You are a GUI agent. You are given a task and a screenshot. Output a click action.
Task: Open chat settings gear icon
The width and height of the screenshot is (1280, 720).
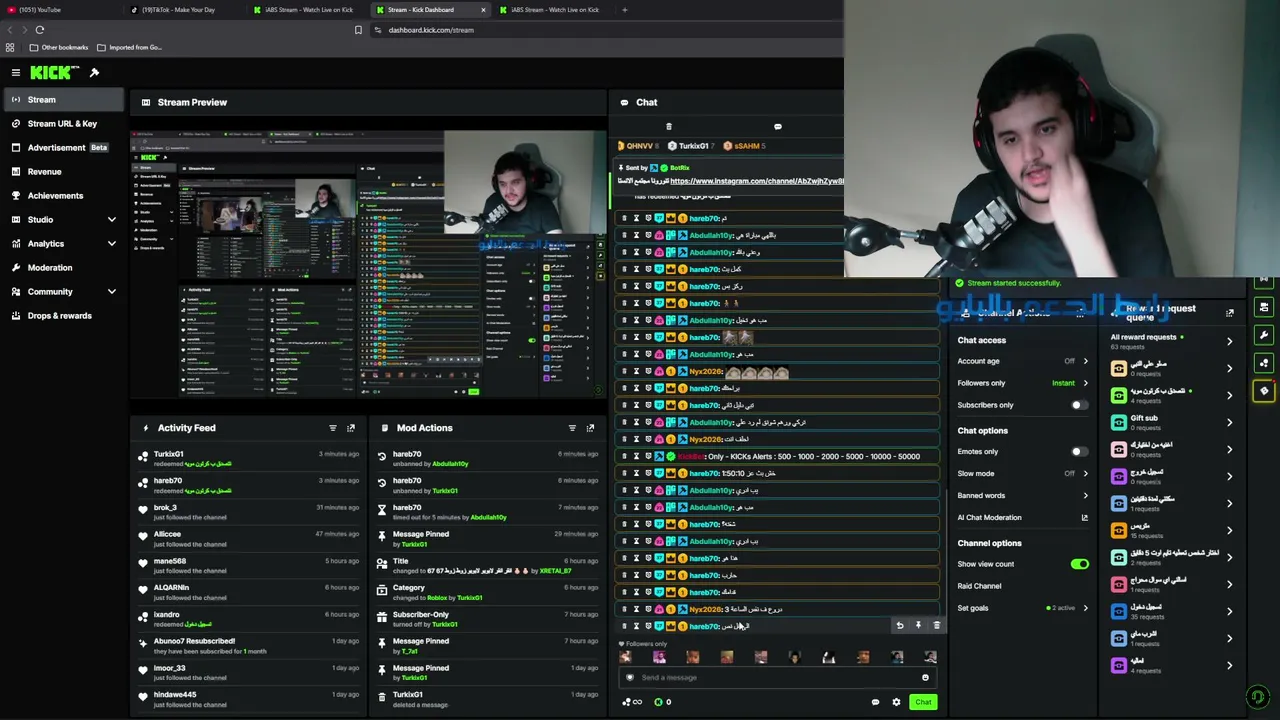coord(896,702)
